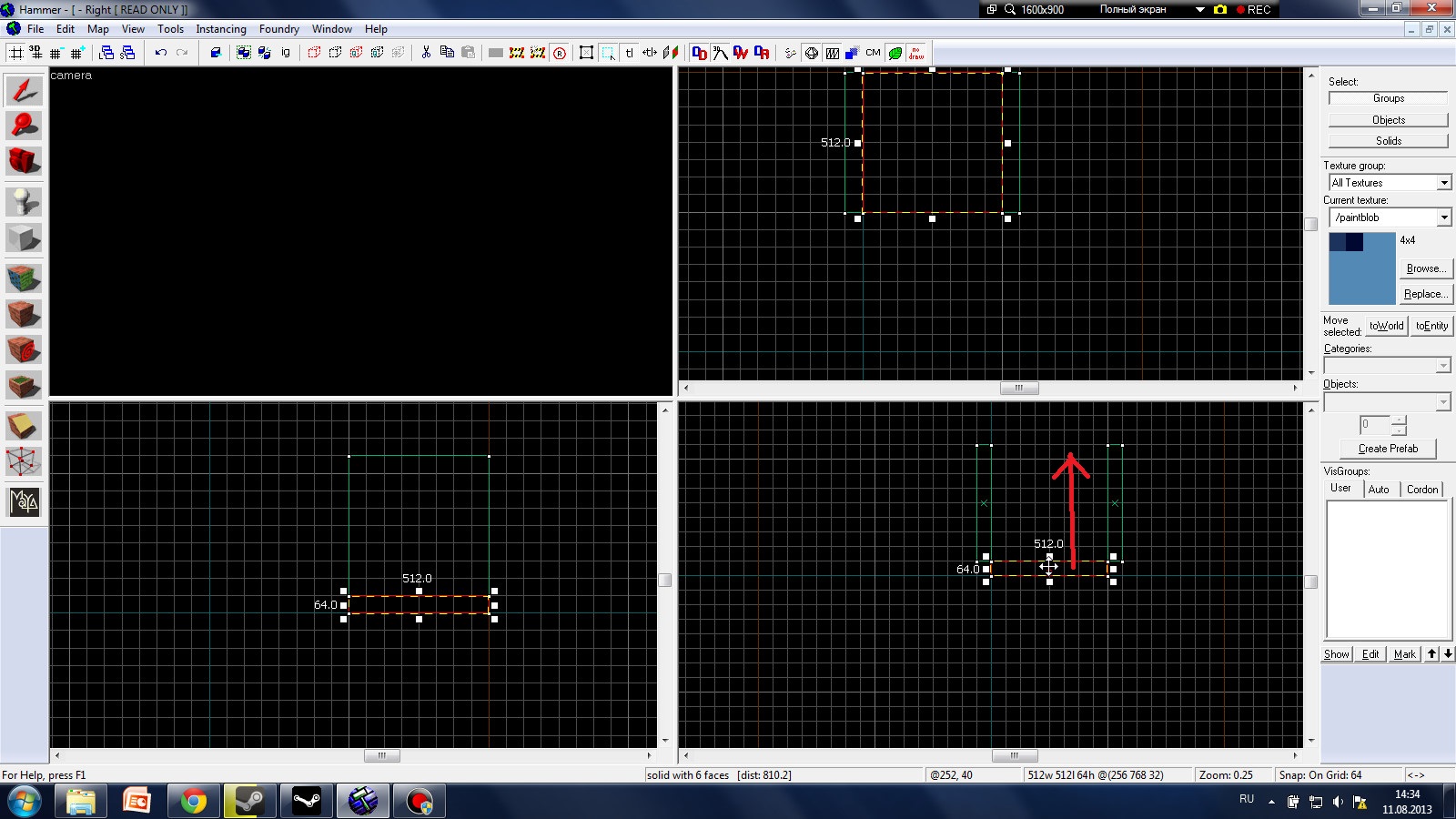Toggle the ig ignore groups button
The height and width of the screenshot is (819, 1456).
click(x=286, y=53)
